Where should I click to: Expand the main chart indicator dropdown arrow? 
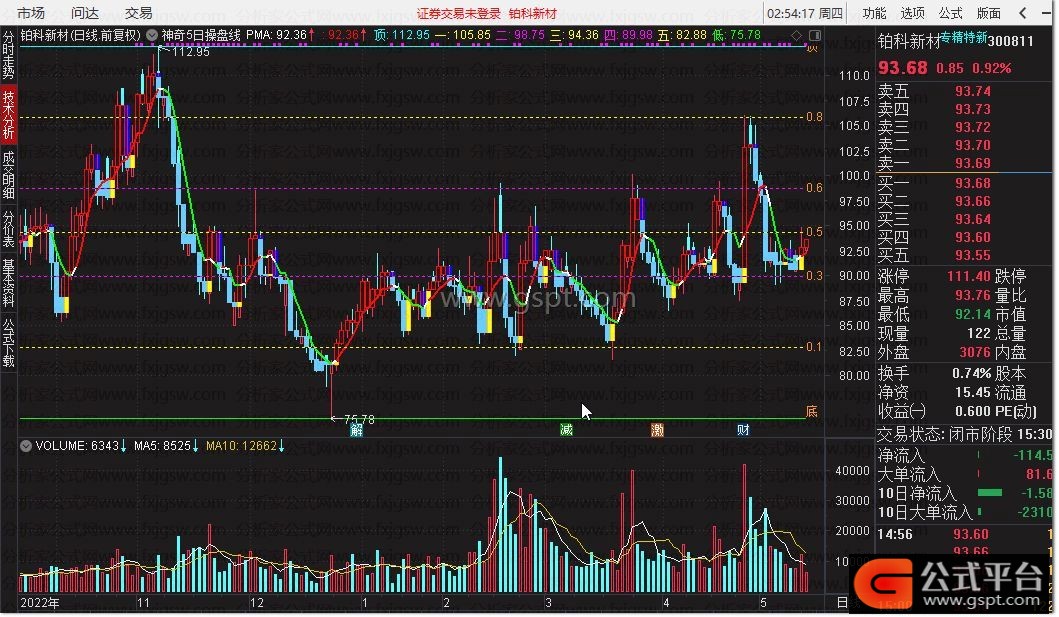[x=153, y=35]
